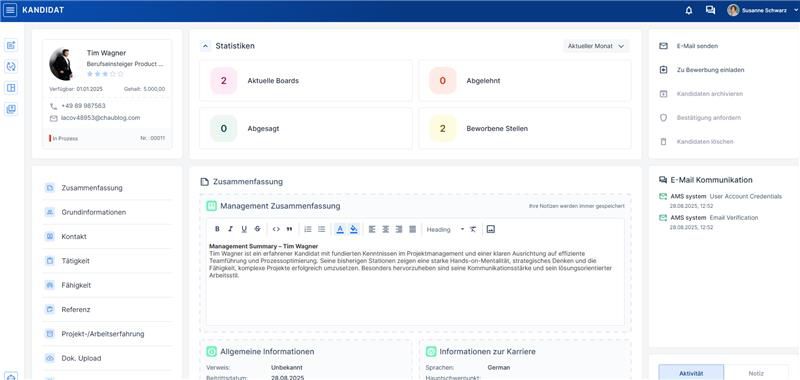Toggle blockquote formatting
This screenshot has height=380, width=800.
click(289, 230)
